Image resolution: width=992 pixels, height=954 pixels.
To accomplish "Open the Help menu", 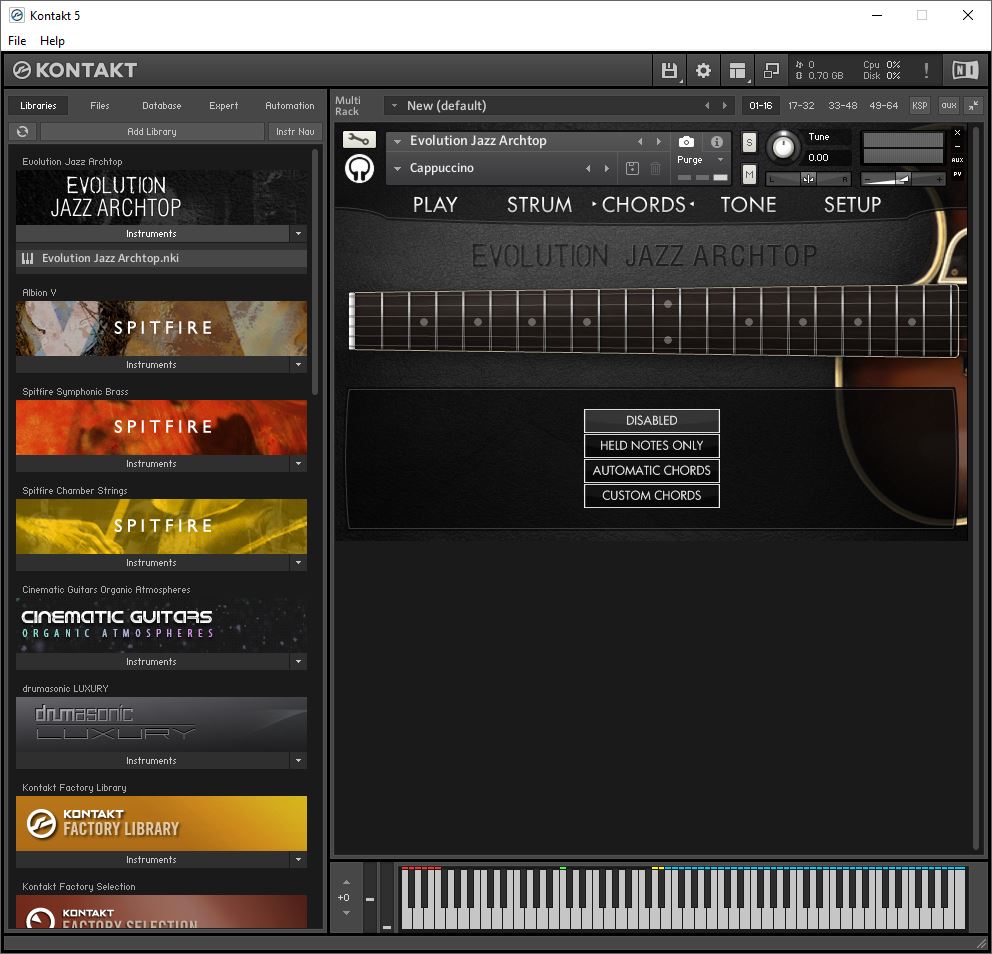I will (52, 40).
